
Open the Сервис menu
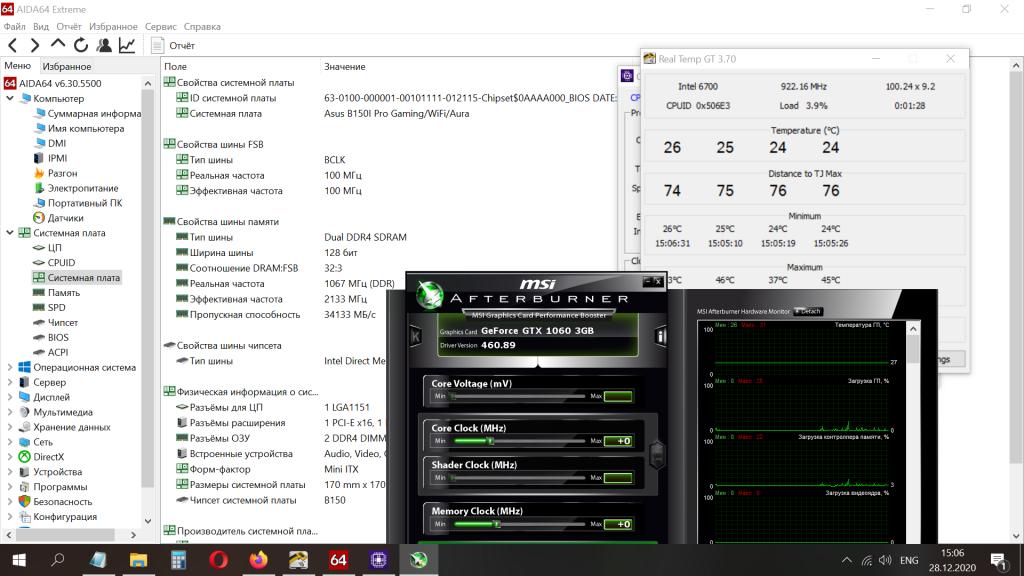coord(160,27)
